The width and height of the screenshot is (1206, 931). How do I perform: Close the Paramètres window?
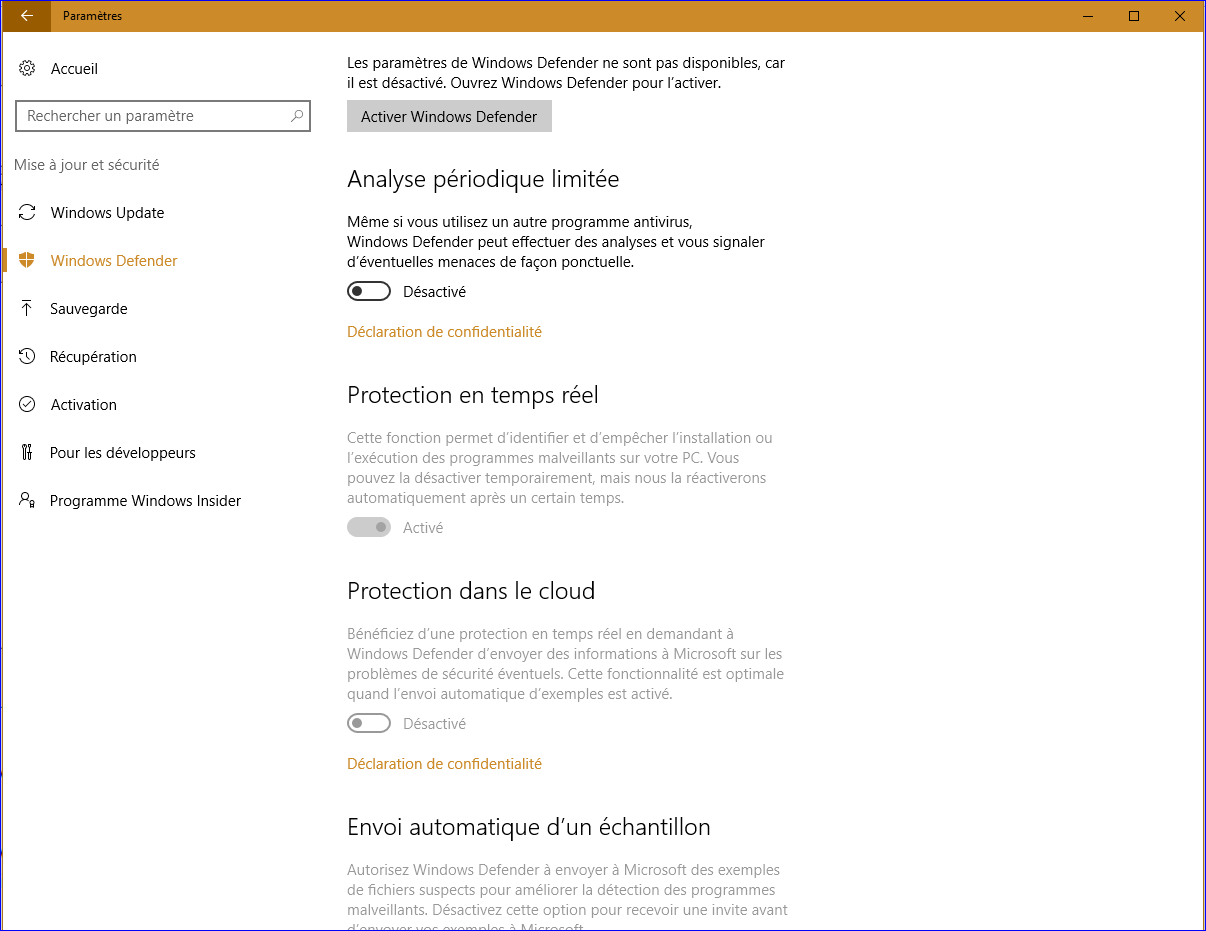1180,16
